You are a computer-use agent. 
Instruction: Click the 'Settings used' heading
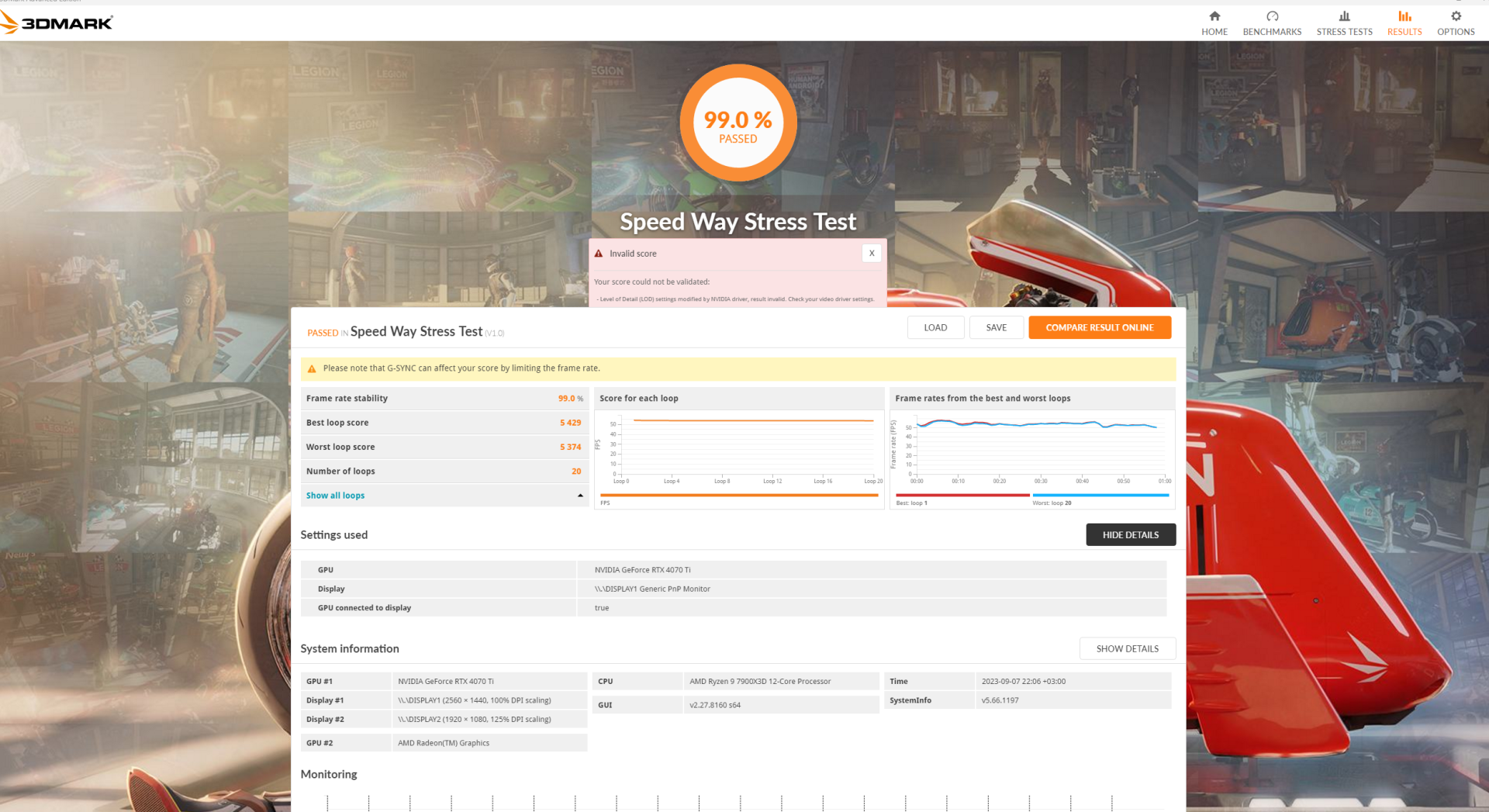pos(334,534)
